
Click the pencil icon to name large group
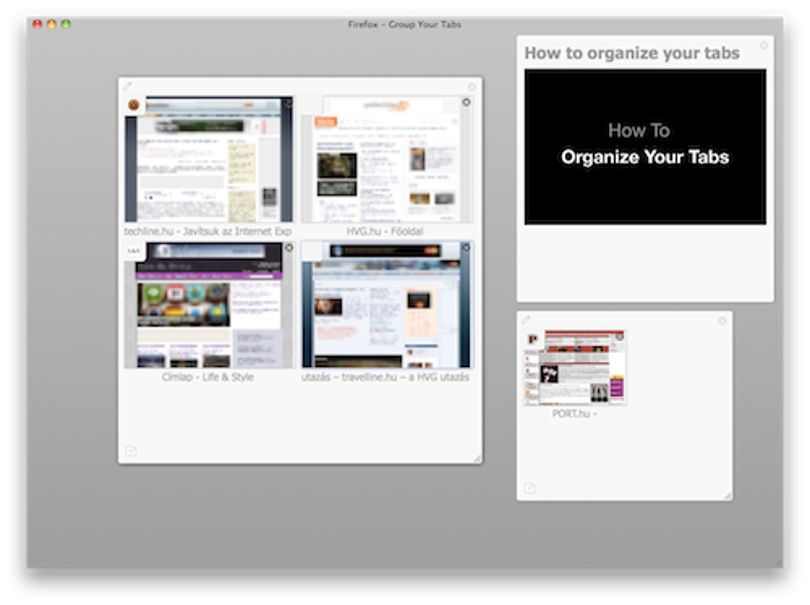(x=128, y=86)
